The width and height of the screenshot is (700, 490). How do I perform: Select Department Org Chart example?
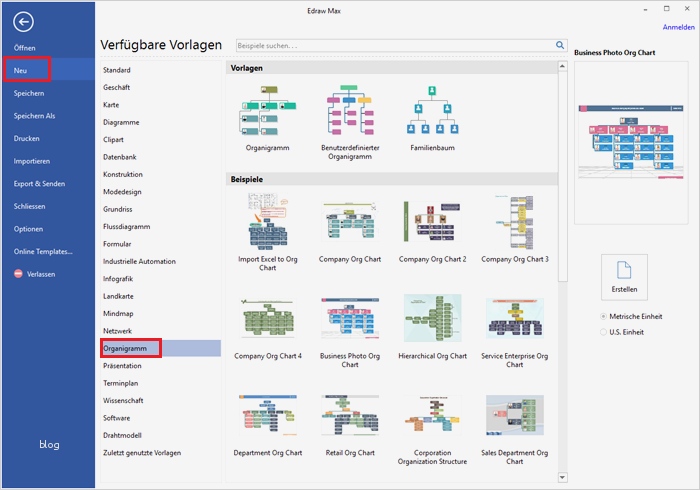tap(267, 425)
